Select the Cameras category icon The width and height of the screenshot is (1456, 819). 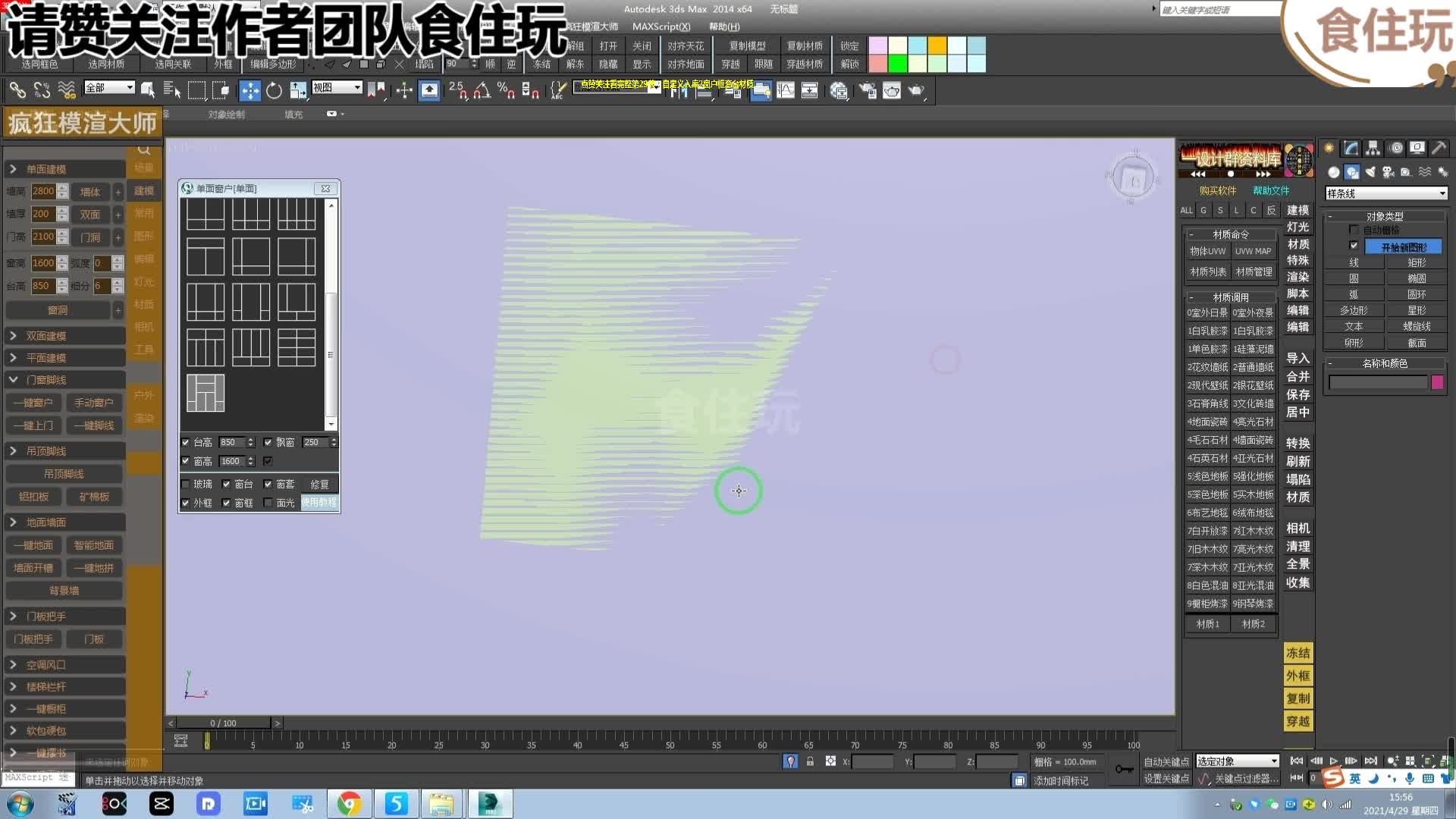tap(1389, 172)
